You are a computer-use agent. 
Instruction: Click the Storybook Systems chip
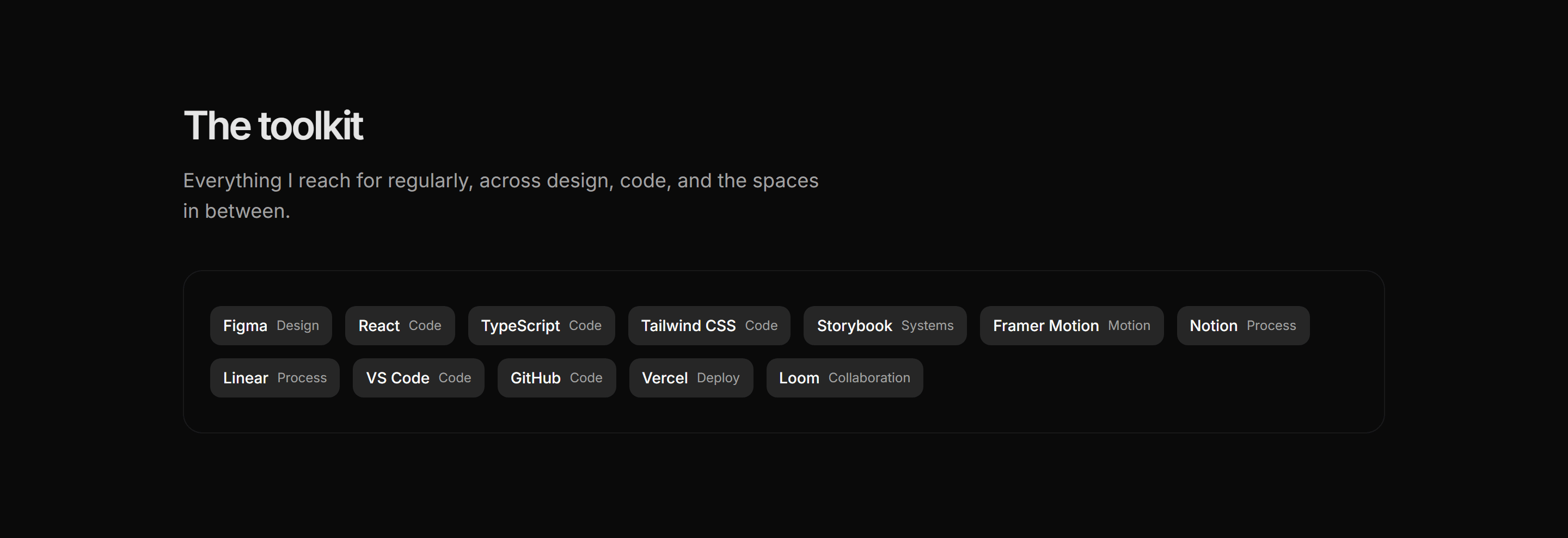click(885, 326)
